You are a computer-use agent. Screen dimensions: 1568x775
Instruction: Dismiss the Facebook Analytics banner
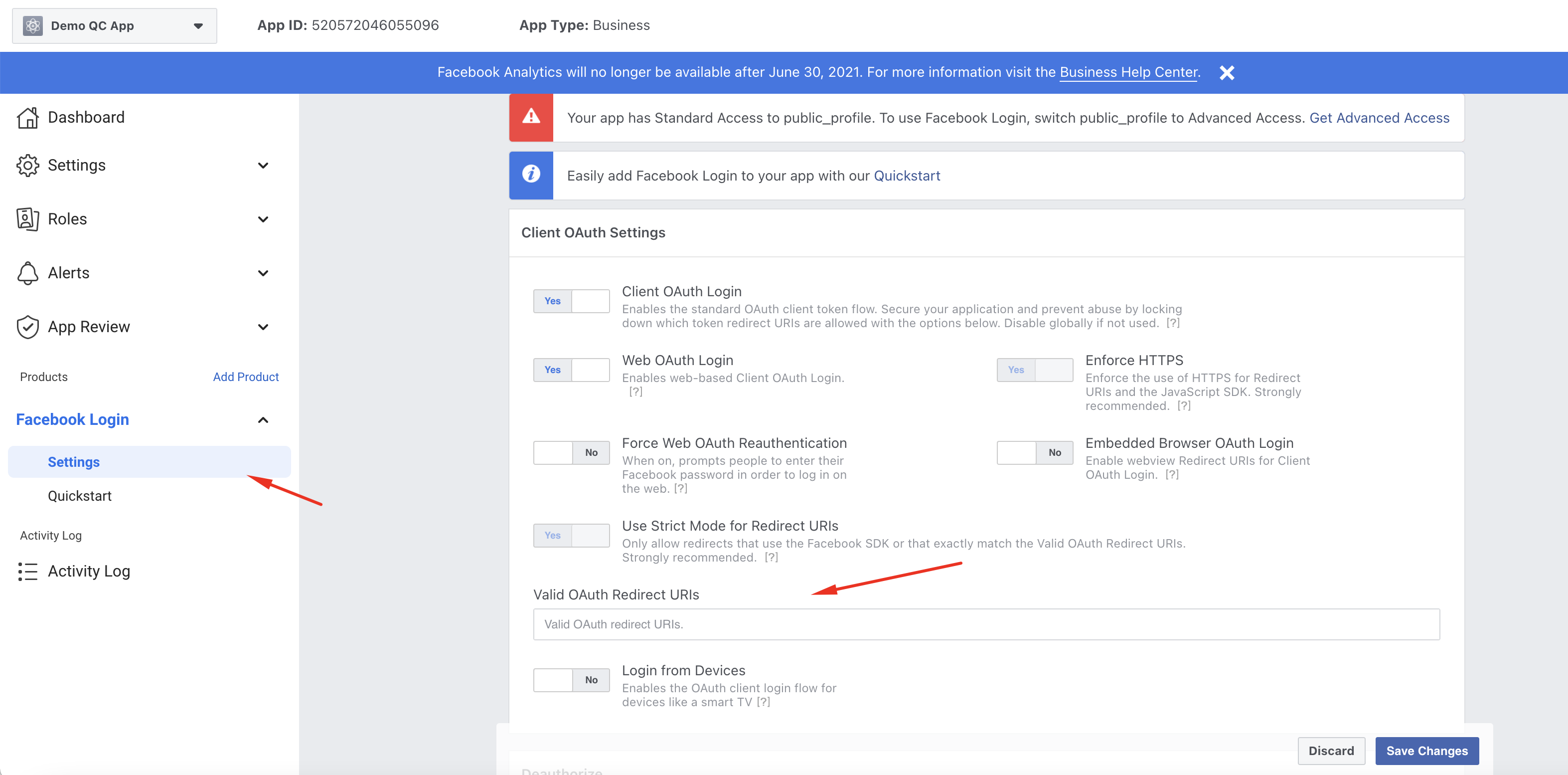pyautogui.click(x=1227, y=72)
